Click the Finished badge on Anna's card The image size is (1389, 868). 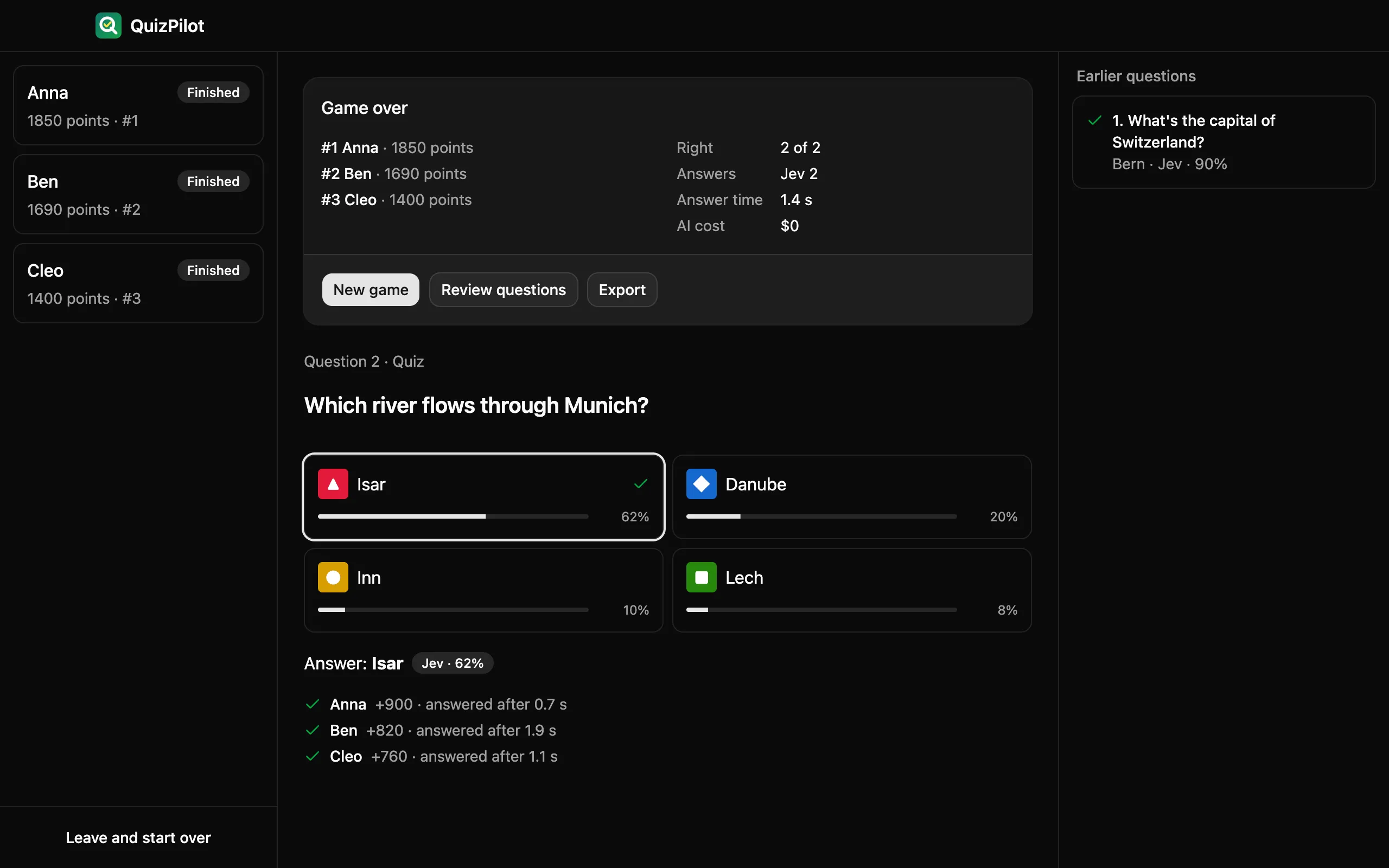click(213, 92)
